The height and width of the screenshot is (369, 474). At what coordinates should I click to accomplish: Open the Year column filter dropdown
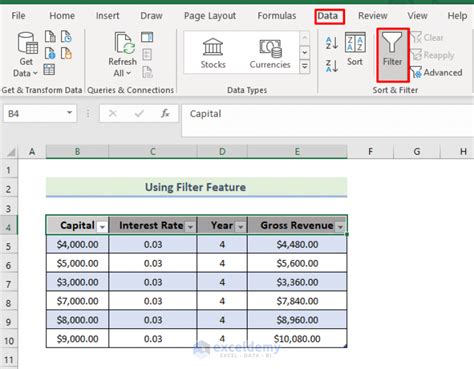pyautogui.click(x=240, y=227)
